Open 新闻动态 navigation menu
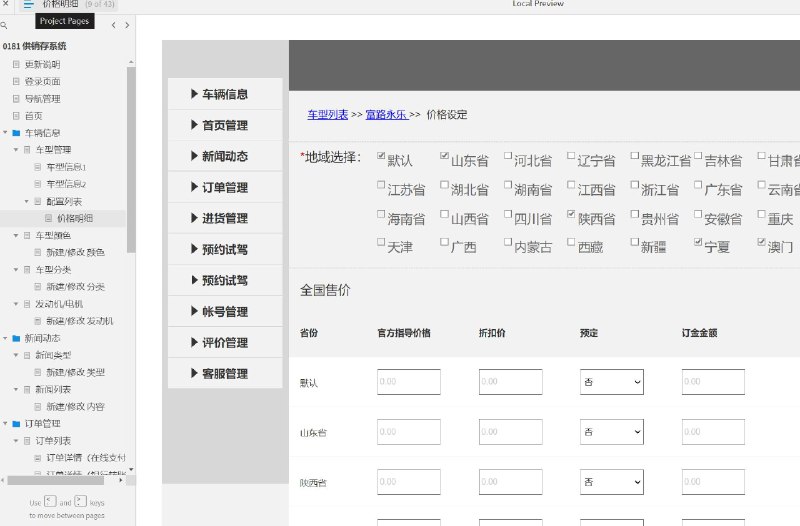This screenshot has width=800, height=526. pyautogui.click(x=224, y=156)
